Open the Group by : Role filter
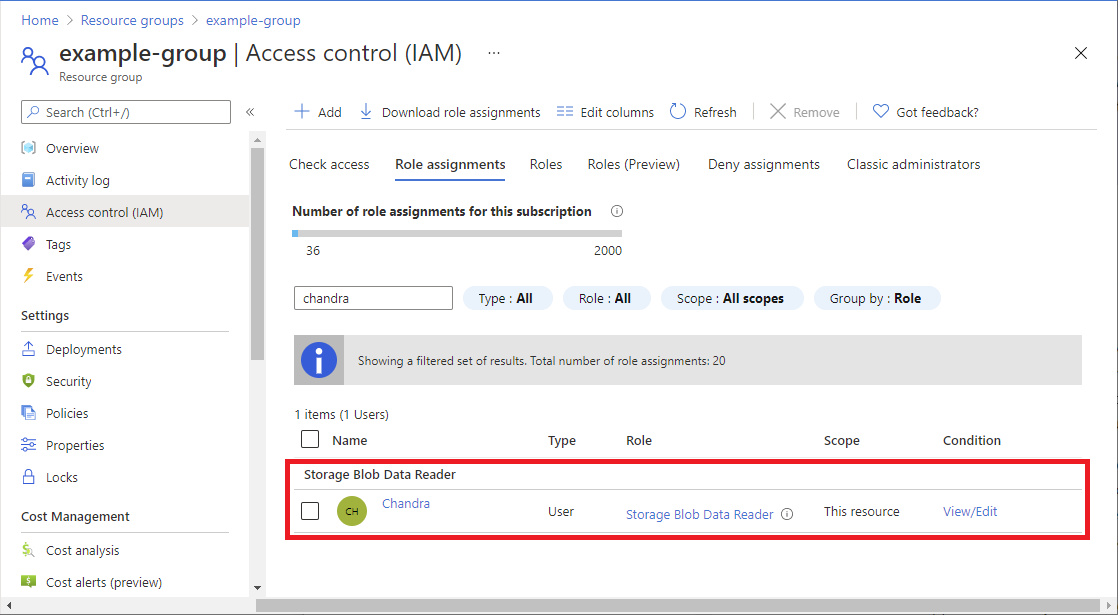1118x615 pixels. [877, 298]
